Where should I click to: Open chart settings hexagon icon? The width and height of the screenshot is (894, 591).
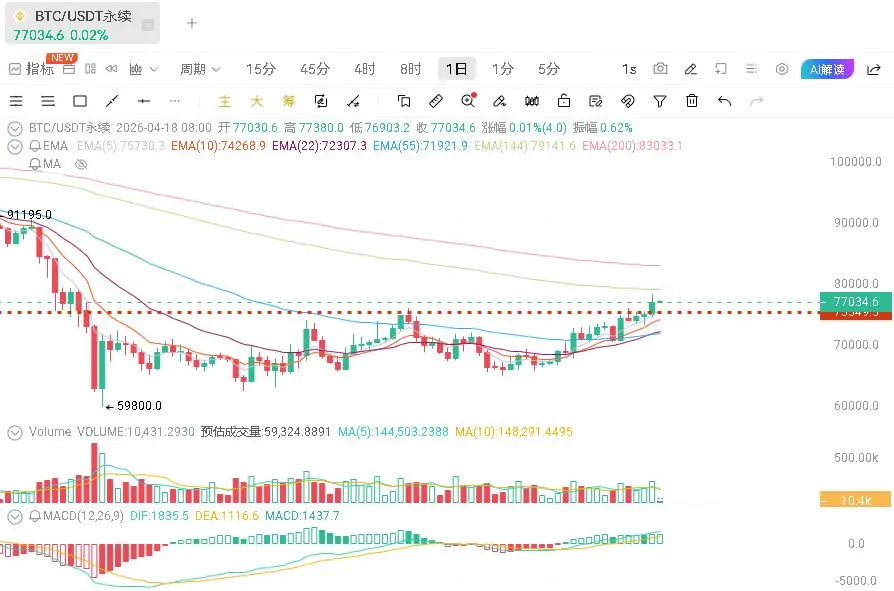tap(782, 69)
